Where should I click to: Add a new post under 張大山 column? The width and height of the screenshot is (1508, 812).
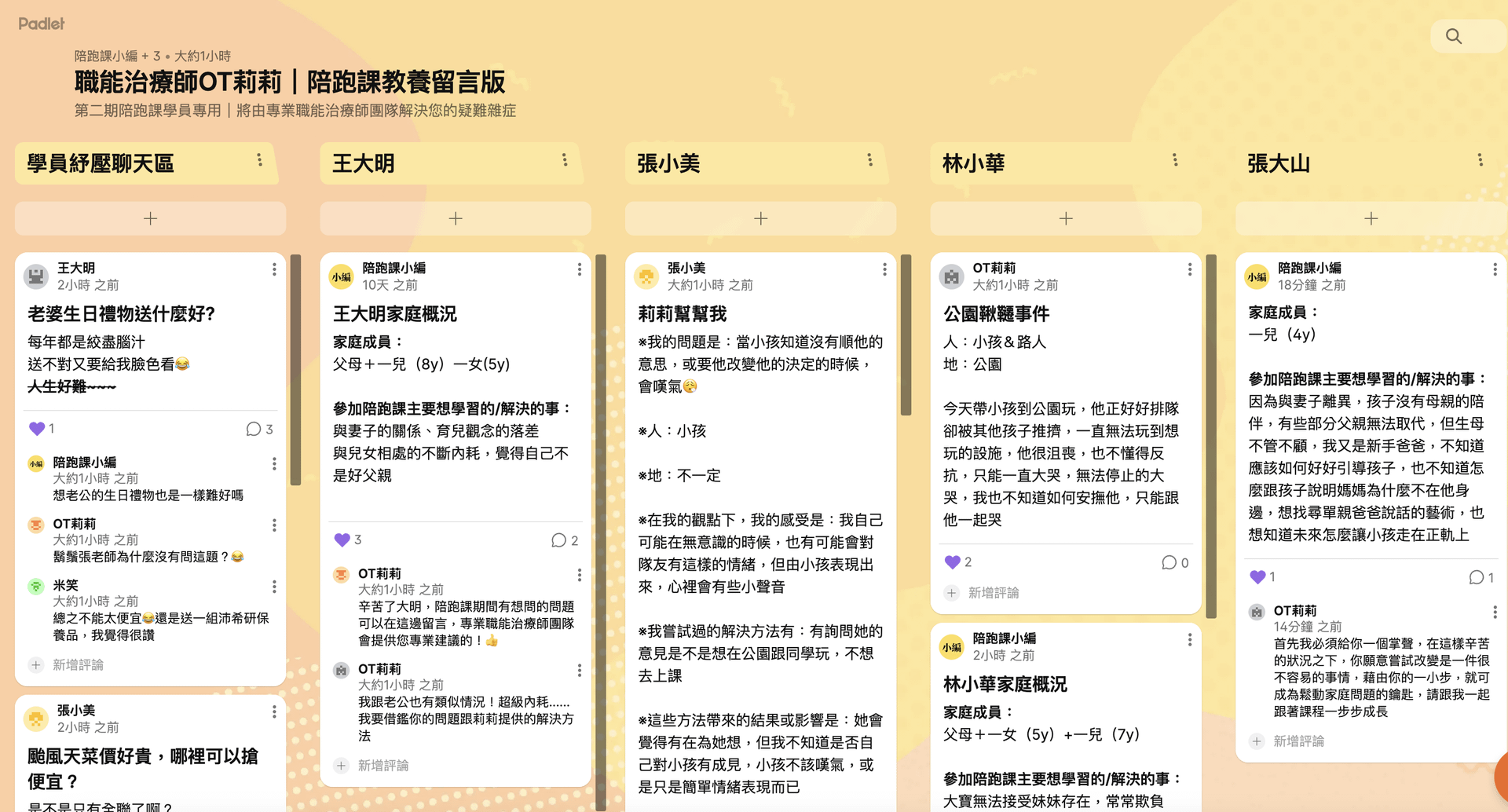(1371, 218)
